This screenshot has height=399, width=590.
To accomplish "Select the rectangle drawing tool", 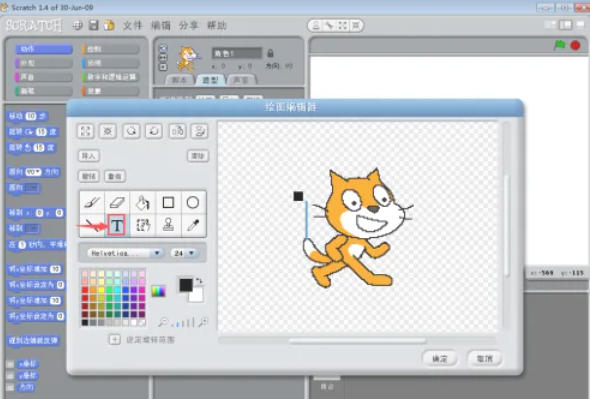I will tap(168, 203).
